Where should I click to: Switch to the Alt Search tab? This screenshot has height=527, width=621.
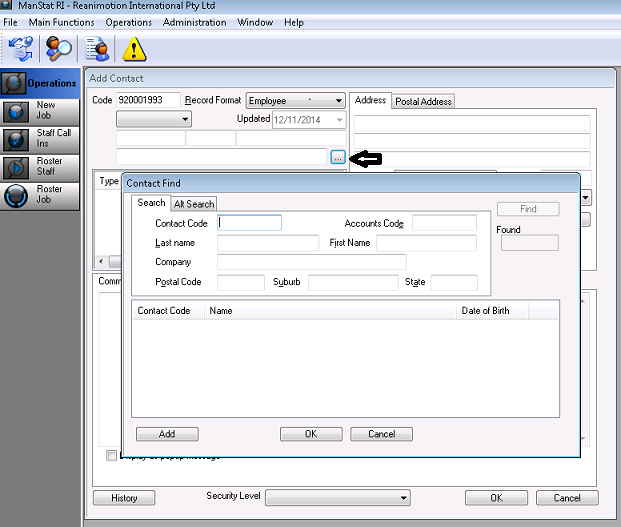pyautogui.click(x=194, y=204)
